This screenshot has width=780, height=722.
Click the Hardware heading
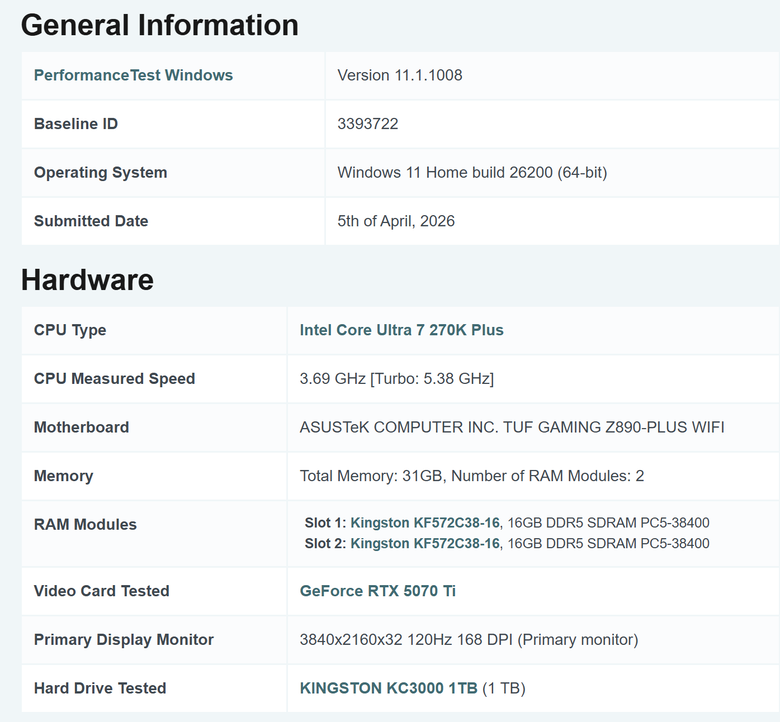tap(87, 280)
